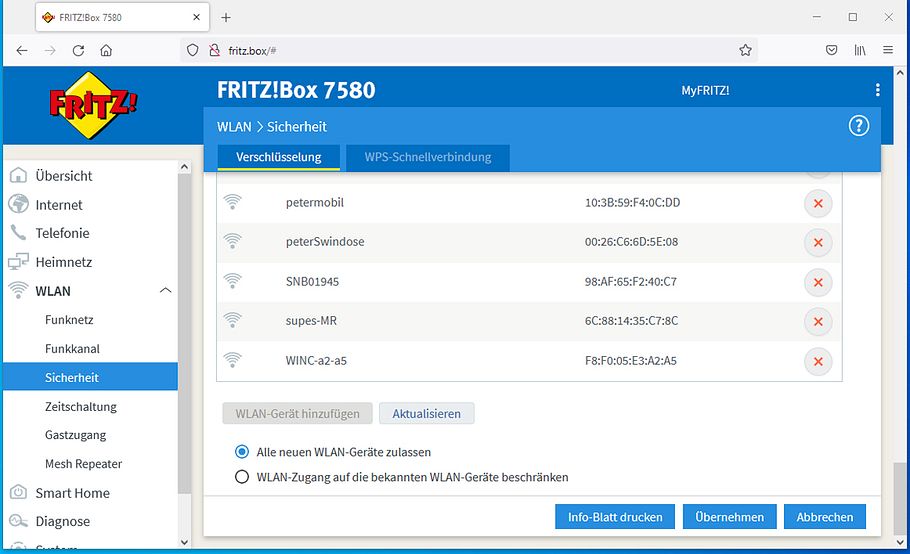Viewport: 910px width, 554px height.
Task: Open Funkkanal in the WLAN submenu
Action: (x=72, y=349)
